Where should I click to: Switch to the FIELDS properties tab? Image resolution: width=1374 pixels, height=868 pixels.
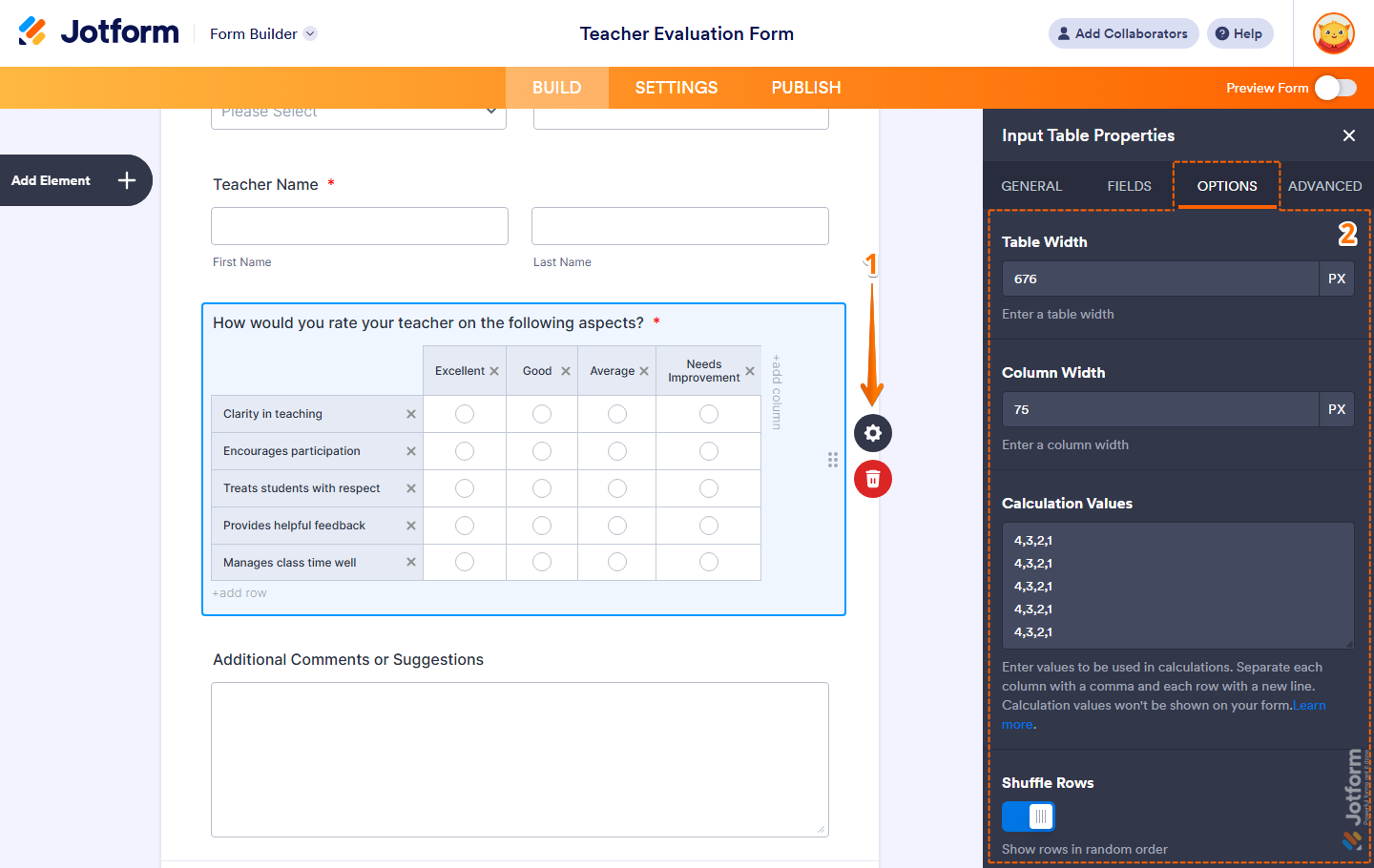(1130, 186)
